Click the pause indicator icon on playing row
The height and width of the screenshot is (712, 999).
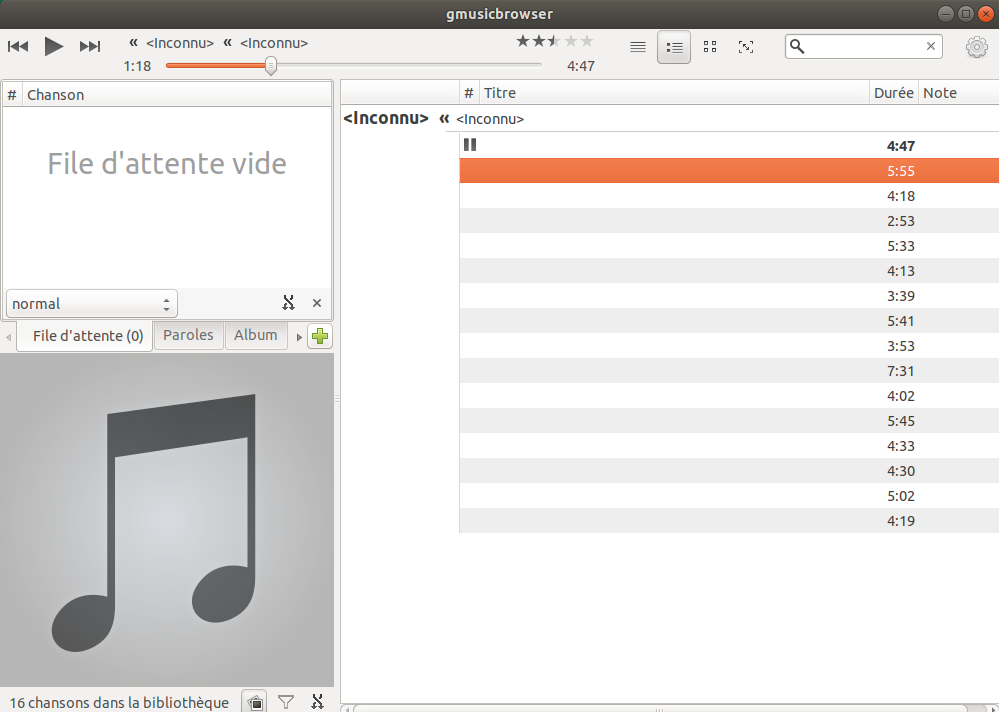point(470,145)
